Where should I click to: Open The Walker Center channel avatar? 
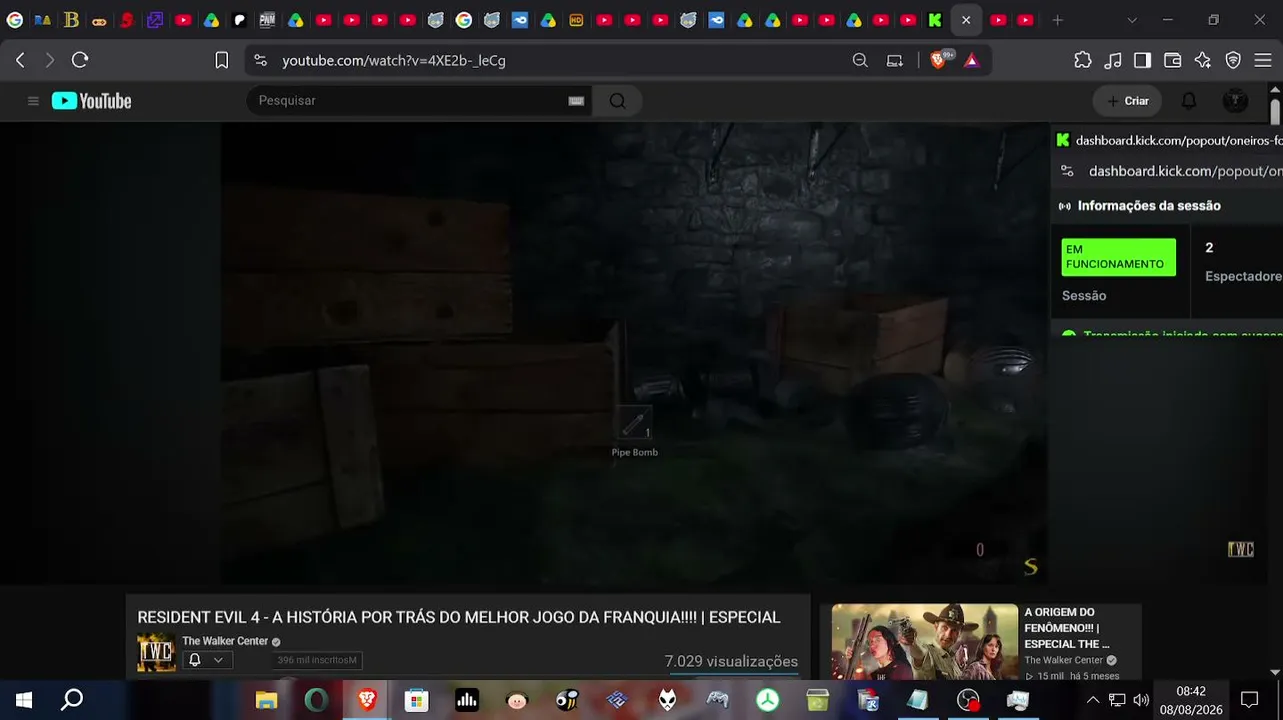point(156,653)
